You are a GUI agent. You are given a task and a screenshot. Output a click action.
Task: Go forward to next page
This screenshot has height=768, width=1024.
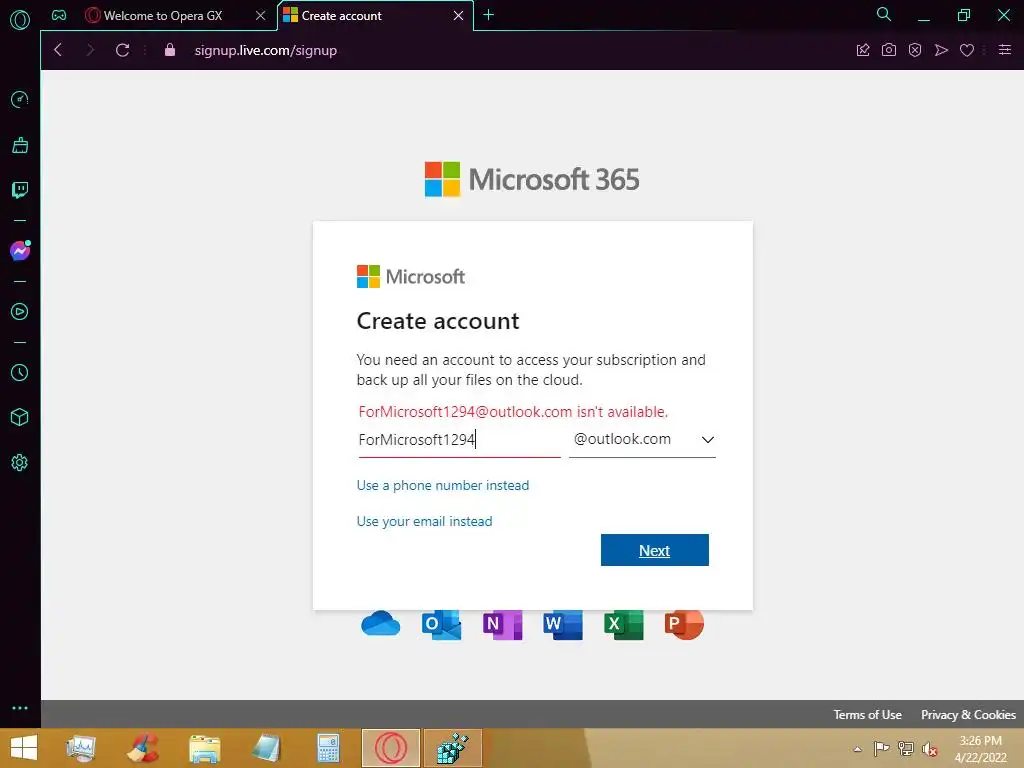[x=90, y=50]
